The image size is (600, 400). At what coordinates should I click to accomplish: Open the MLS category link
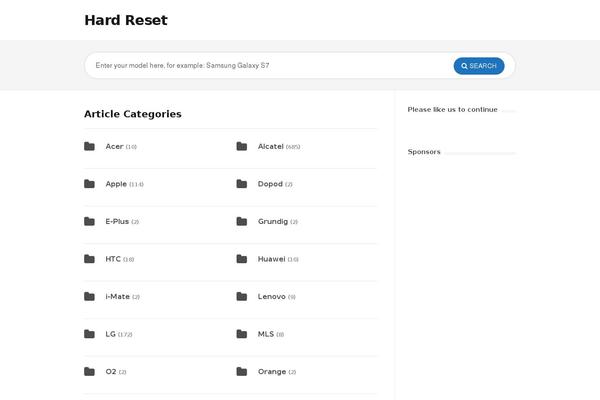[x=266, y=334]
